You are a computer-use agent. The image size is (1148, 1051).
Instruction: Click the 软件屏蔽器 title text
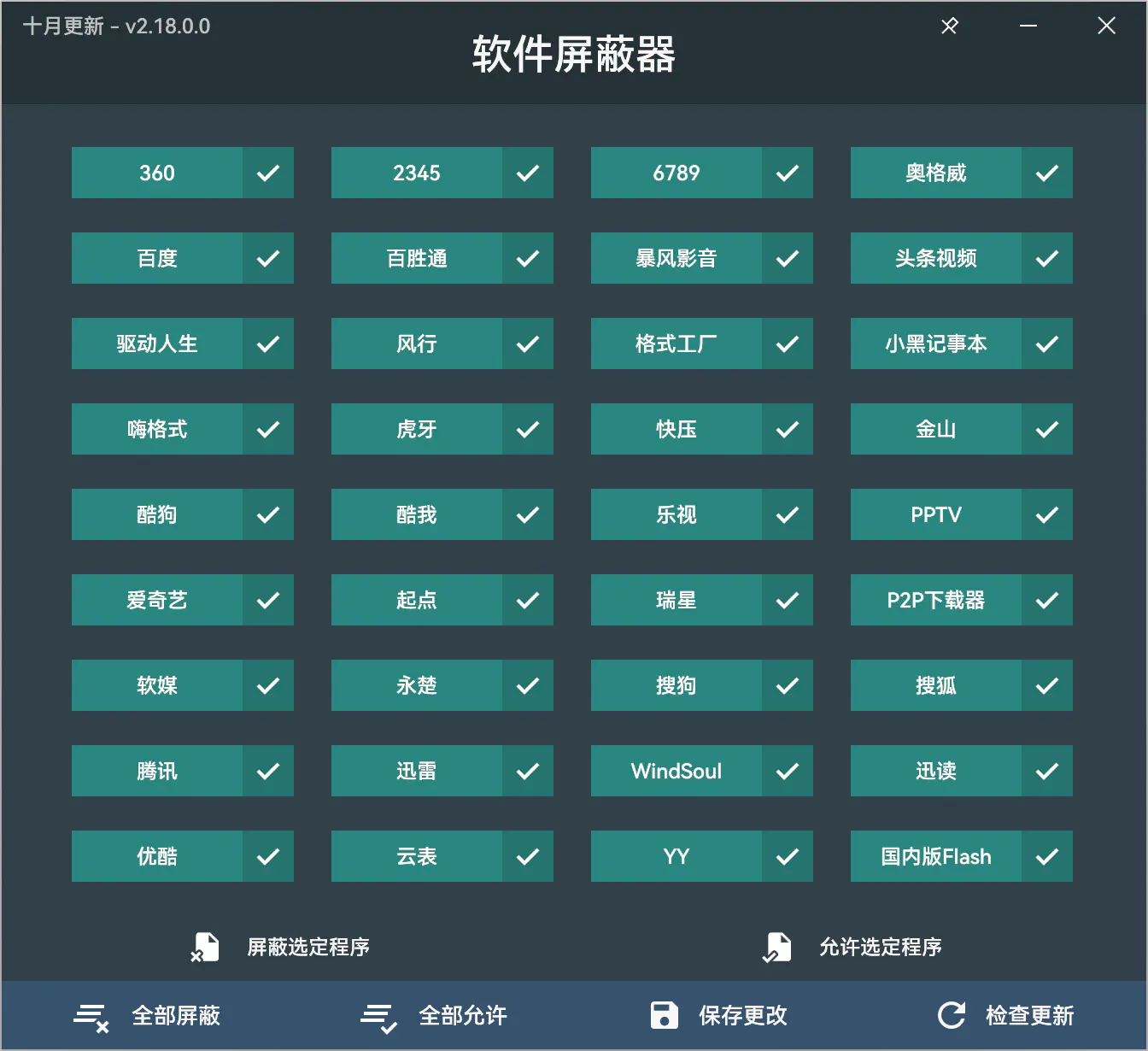coord(574,55)
